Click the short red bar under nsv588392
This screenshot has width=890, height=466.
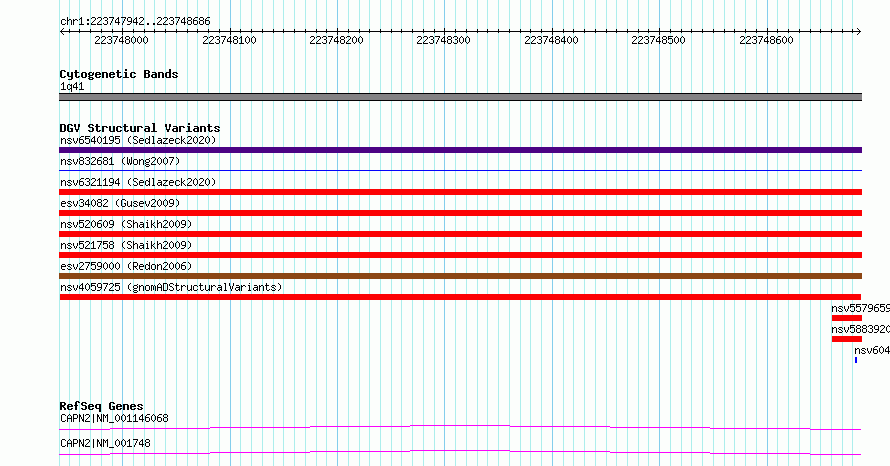click(x=847, y=339)
